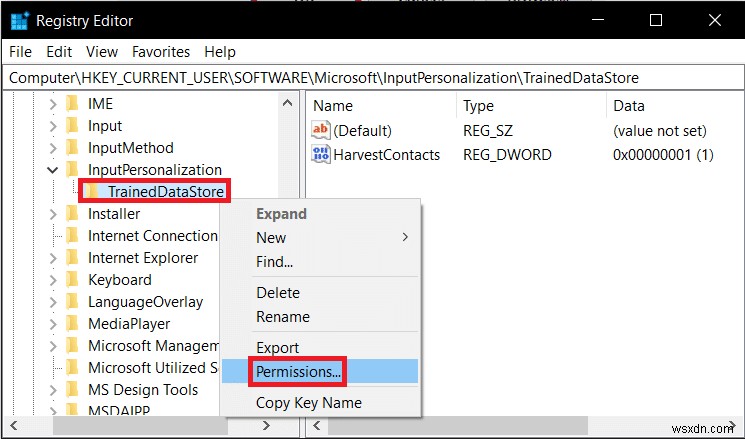Minimize the Registry Editor window
Screen dimensions: 745x439
[x=598, y=20]
